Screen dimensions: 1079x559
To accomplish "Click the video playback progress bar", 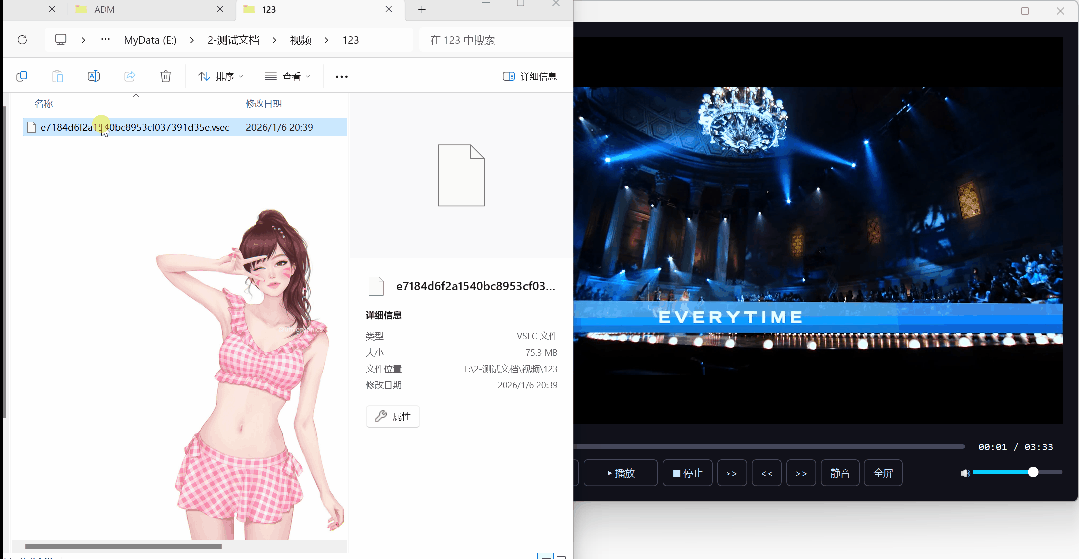I will coord(769,447).
